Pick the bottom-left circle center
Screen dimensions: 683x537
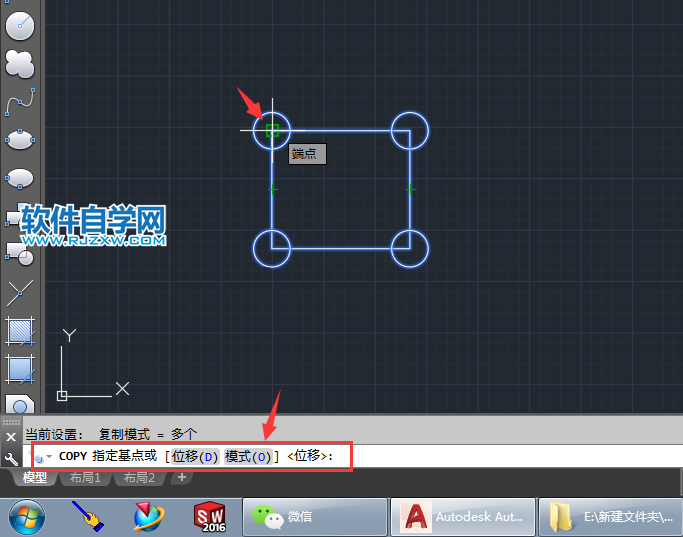pyautogui.click(x=272, y=249)
